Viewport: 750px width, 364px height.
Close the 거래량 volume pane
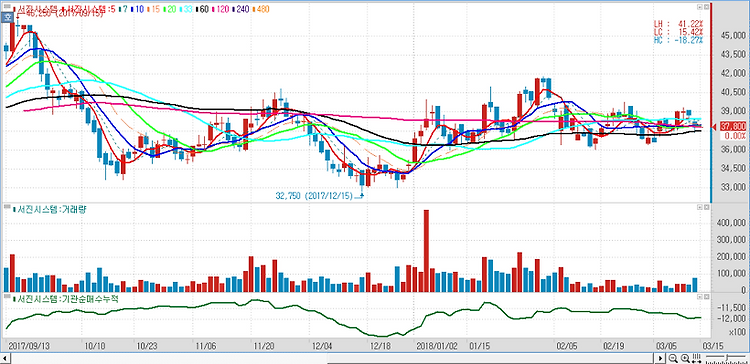(x=706, y=207)
